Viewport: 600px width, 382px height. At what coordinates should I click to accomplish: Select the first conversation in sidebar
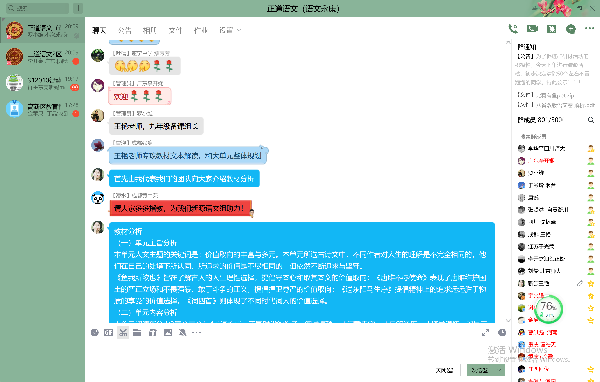tap(42, 30)
